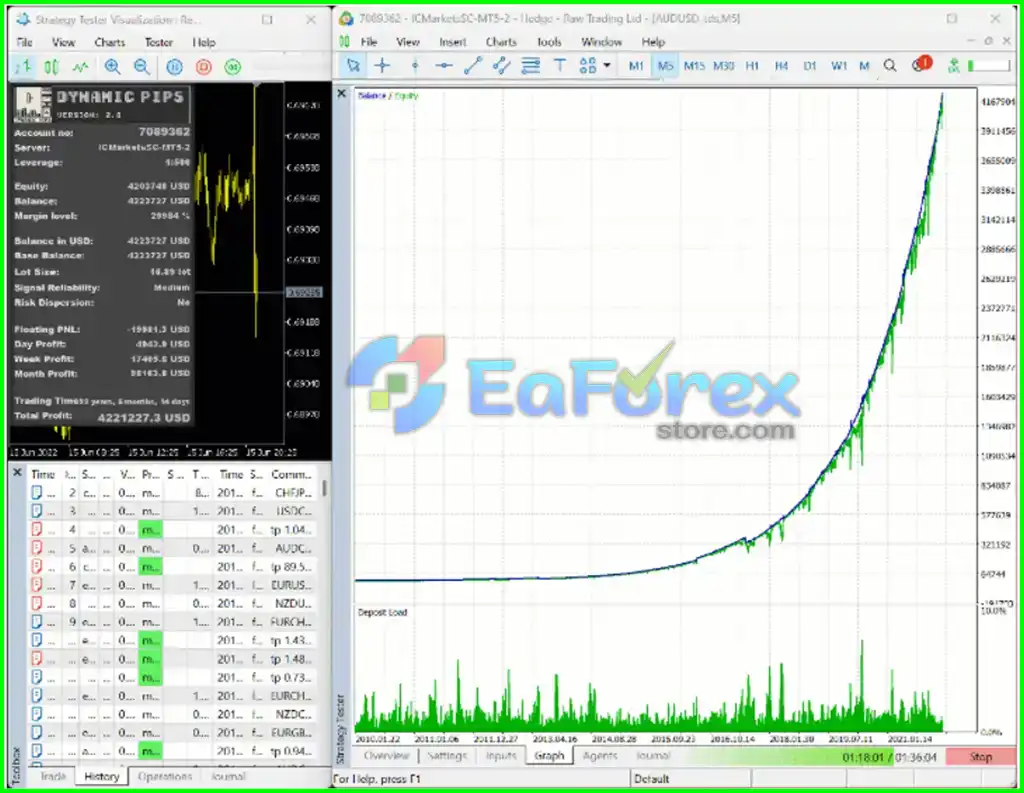
Task: Switch to M15 timeframe
Action: tap(694, 66)
